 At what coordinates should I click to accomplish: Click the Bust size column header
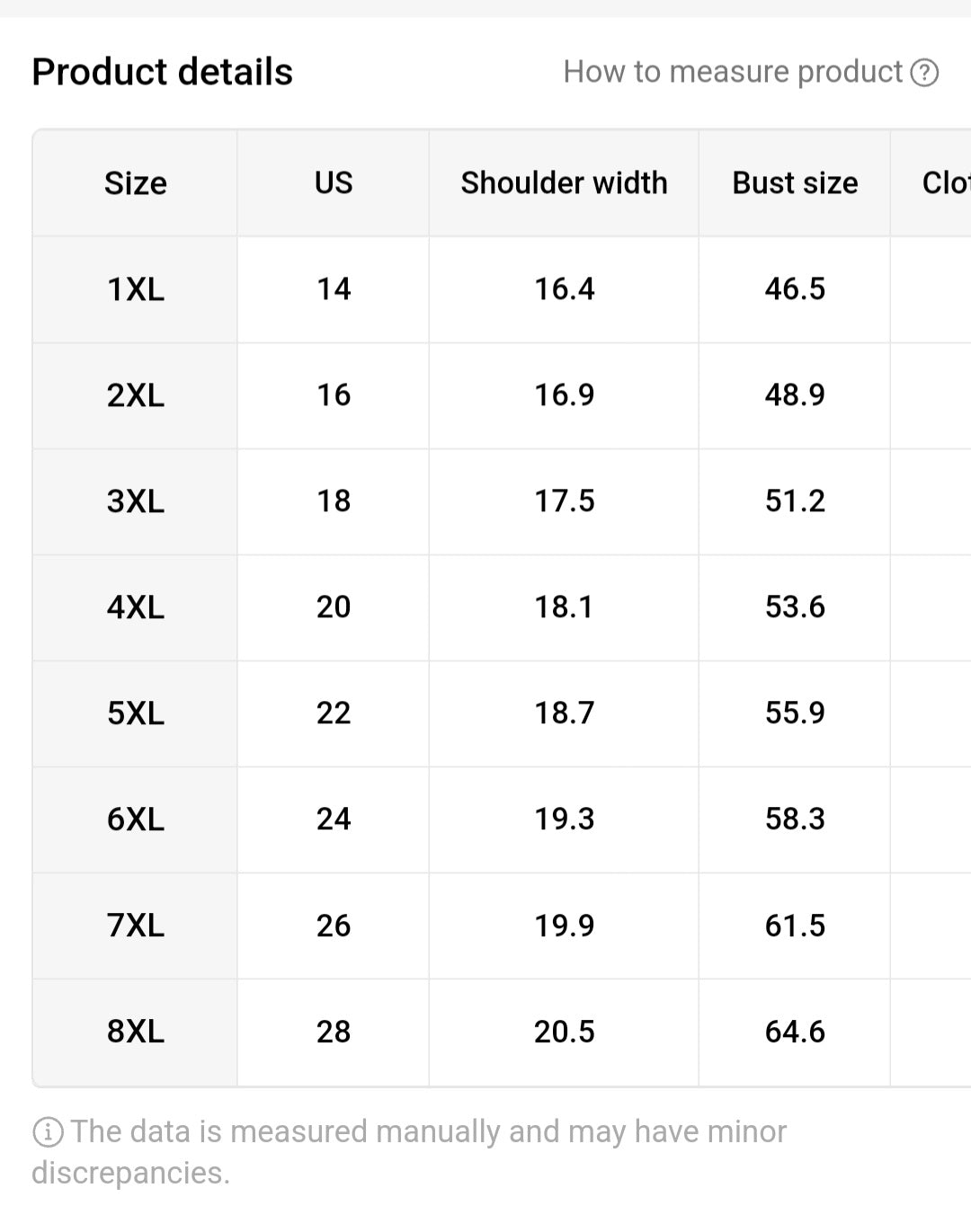tap(795, 182)
